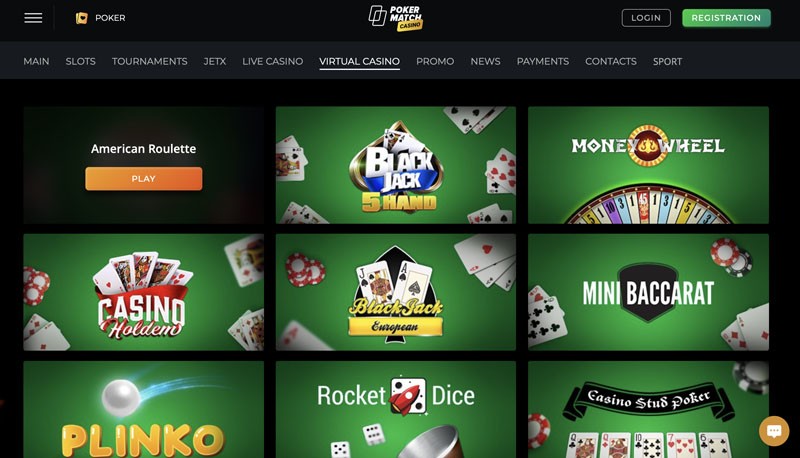Select the Rocket Dice game tile
This screenshot has height=458, width=800.
[x=396, y=410]
